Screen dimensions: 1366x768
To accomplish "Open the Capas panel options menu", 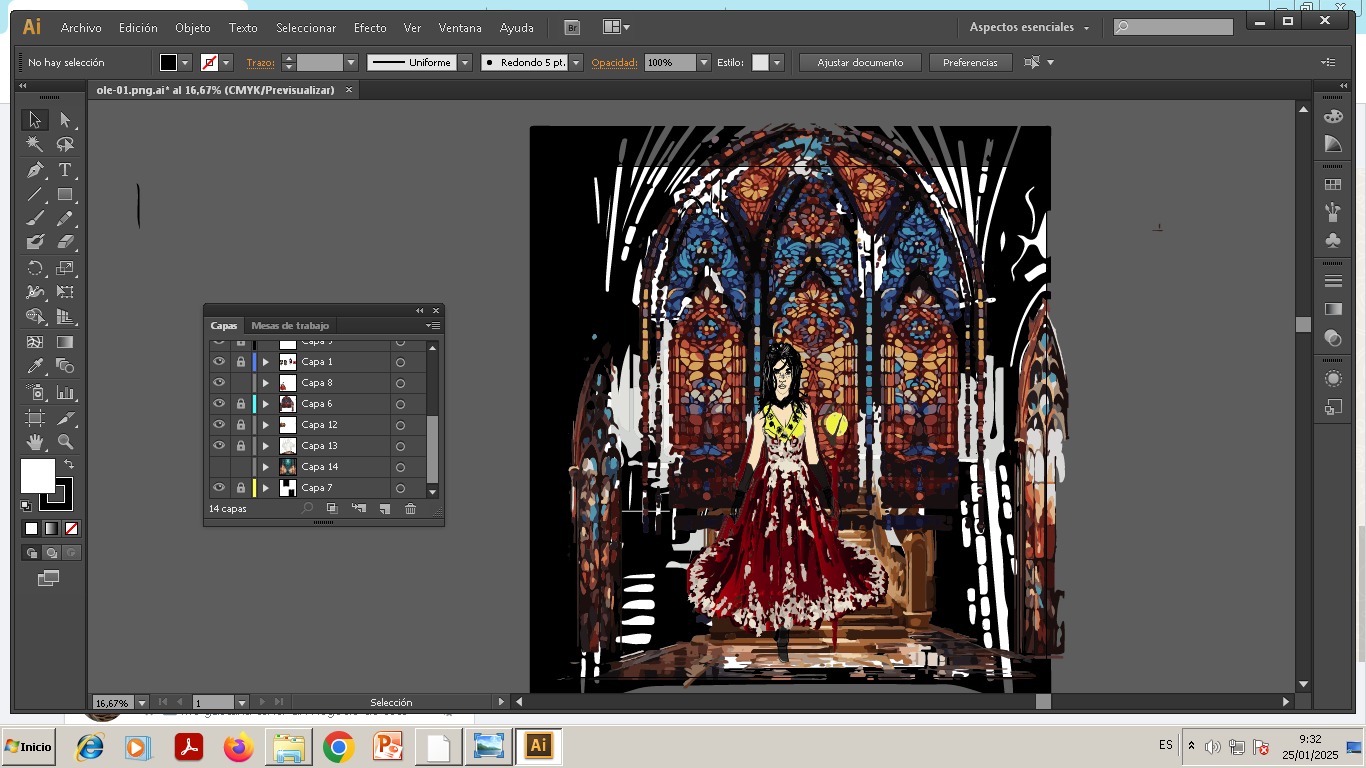I will (x=433, y=325).
